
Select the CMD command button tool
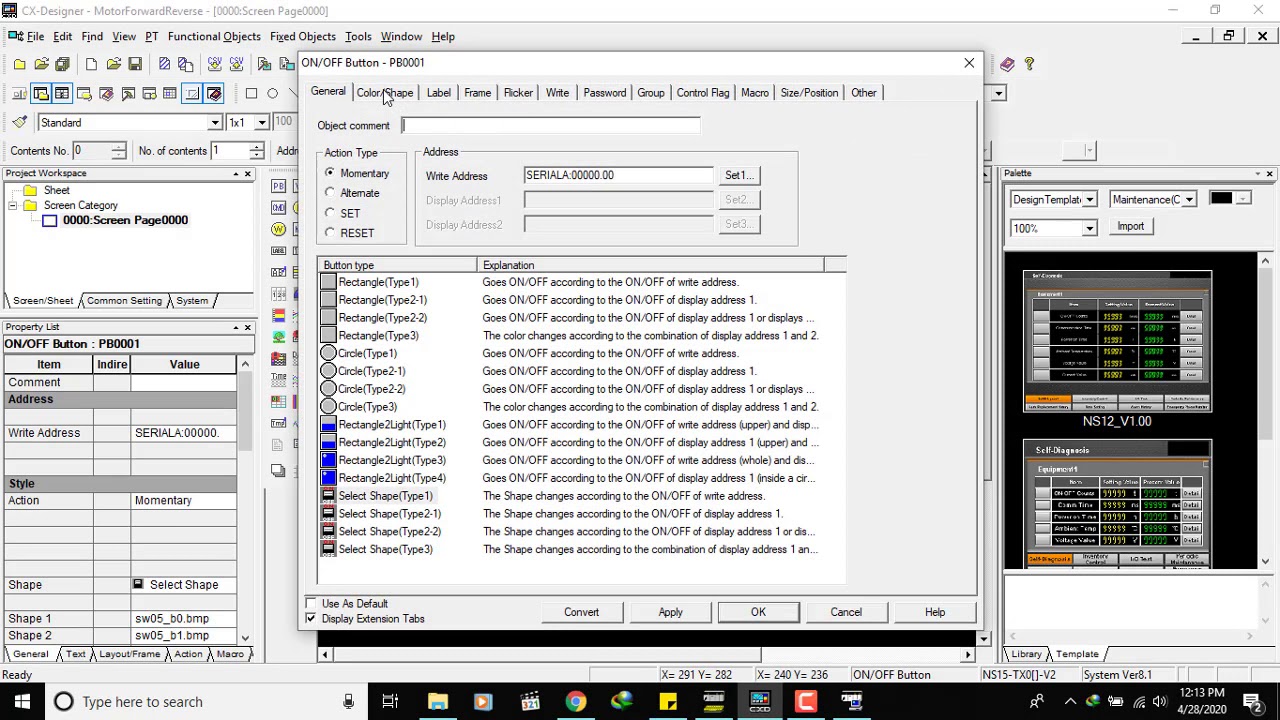278,208
